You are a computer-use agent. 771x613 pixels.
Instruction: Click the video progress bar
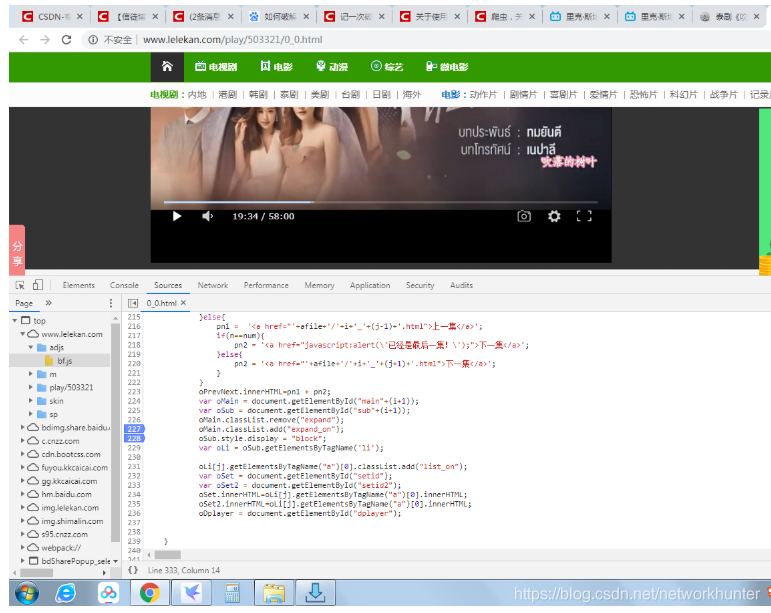coord(381,202)
